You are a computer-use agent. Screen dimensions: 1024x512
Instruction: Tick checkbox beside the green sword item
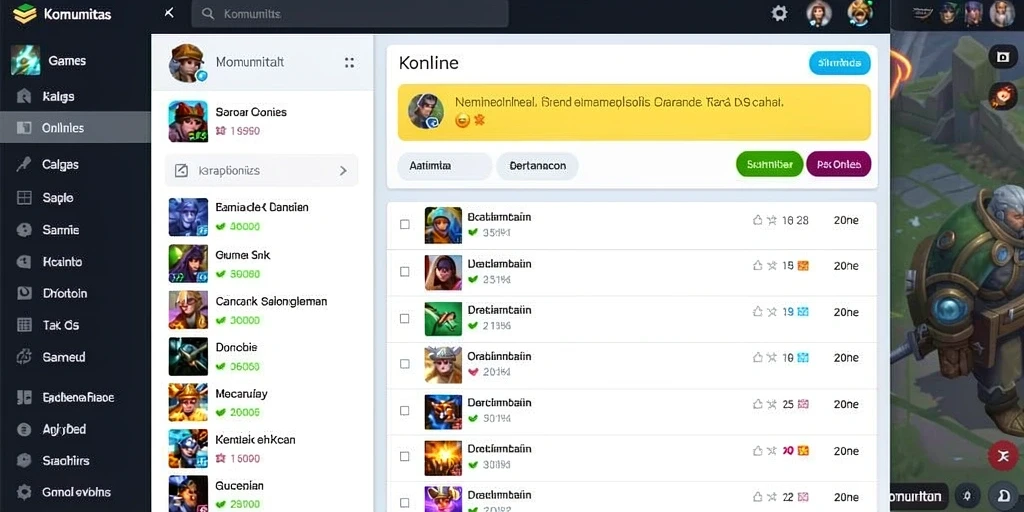pyautogui.click(x=405, y=319)
